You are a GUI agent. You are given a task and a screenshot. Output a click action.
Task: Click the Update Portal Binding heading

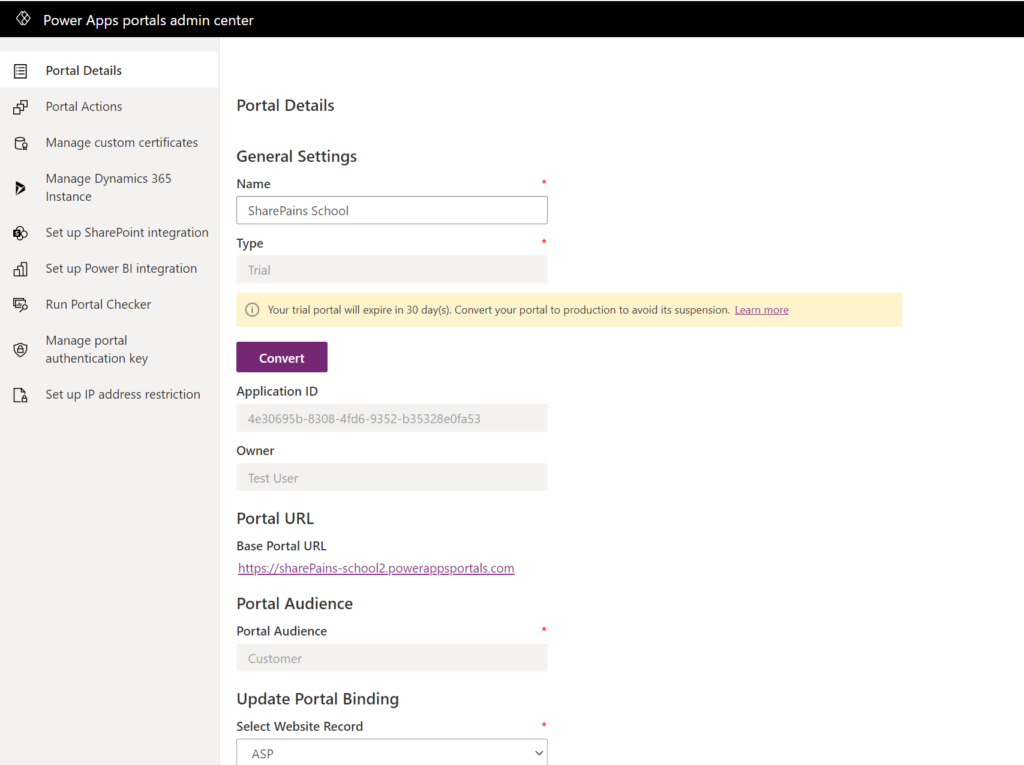click(317, 699)
